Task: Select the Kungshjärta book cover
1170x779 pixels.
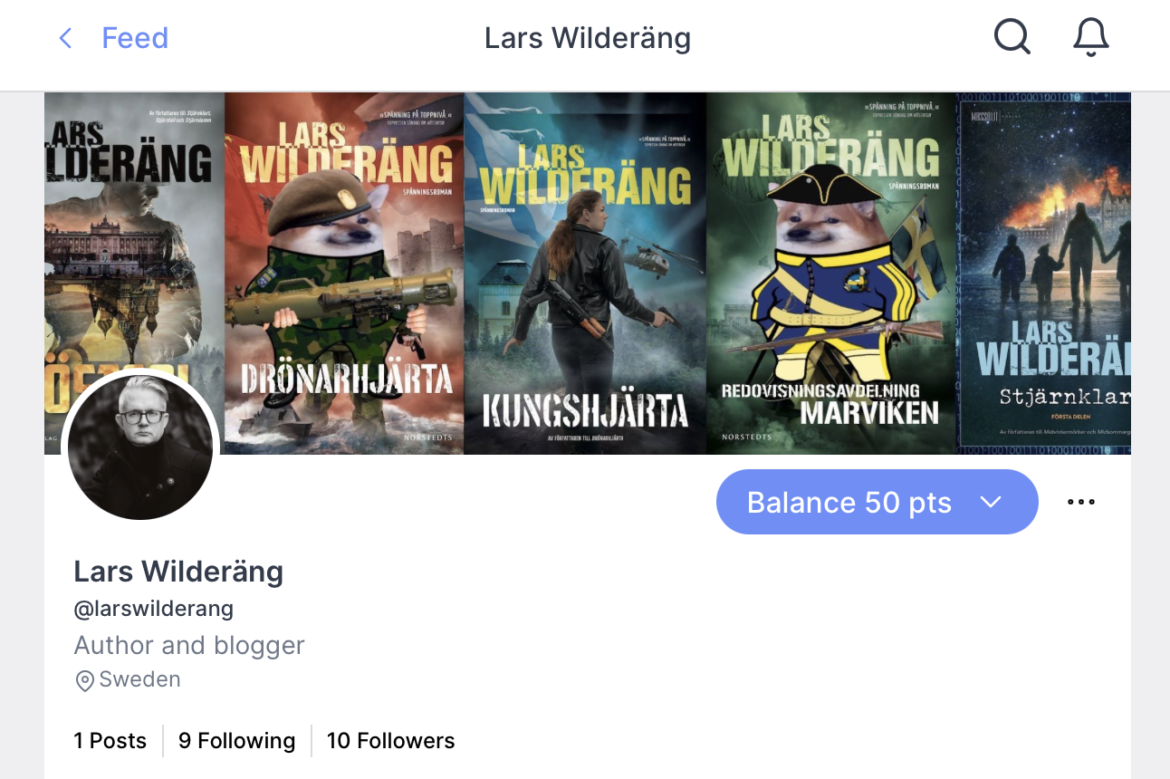Action: pyautogui.click(x=585, y=273)
